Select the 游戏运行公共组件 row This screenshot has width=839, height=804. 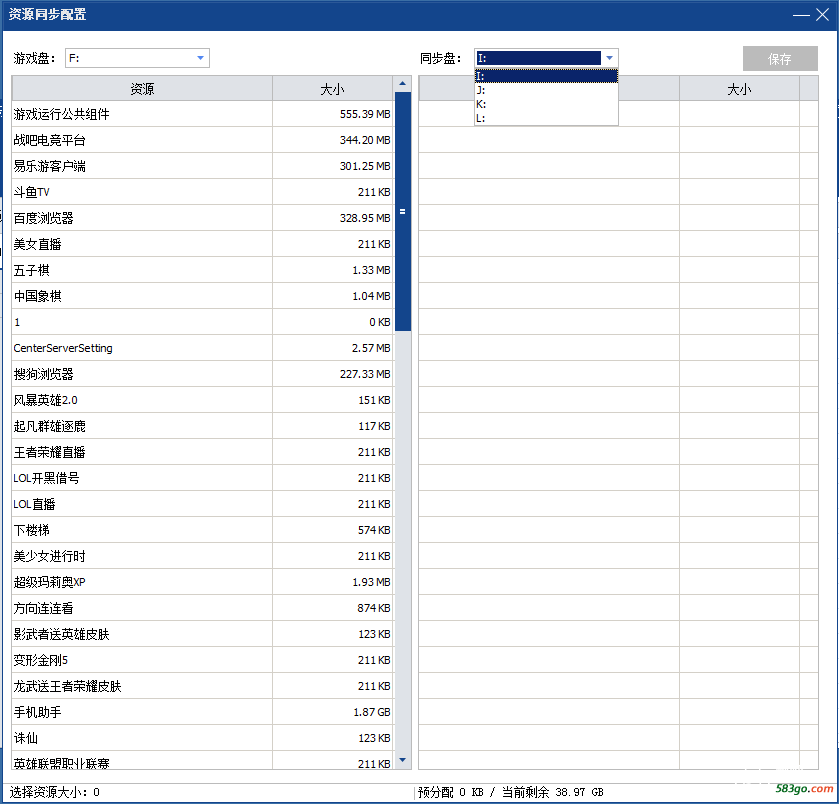(202, 114)
